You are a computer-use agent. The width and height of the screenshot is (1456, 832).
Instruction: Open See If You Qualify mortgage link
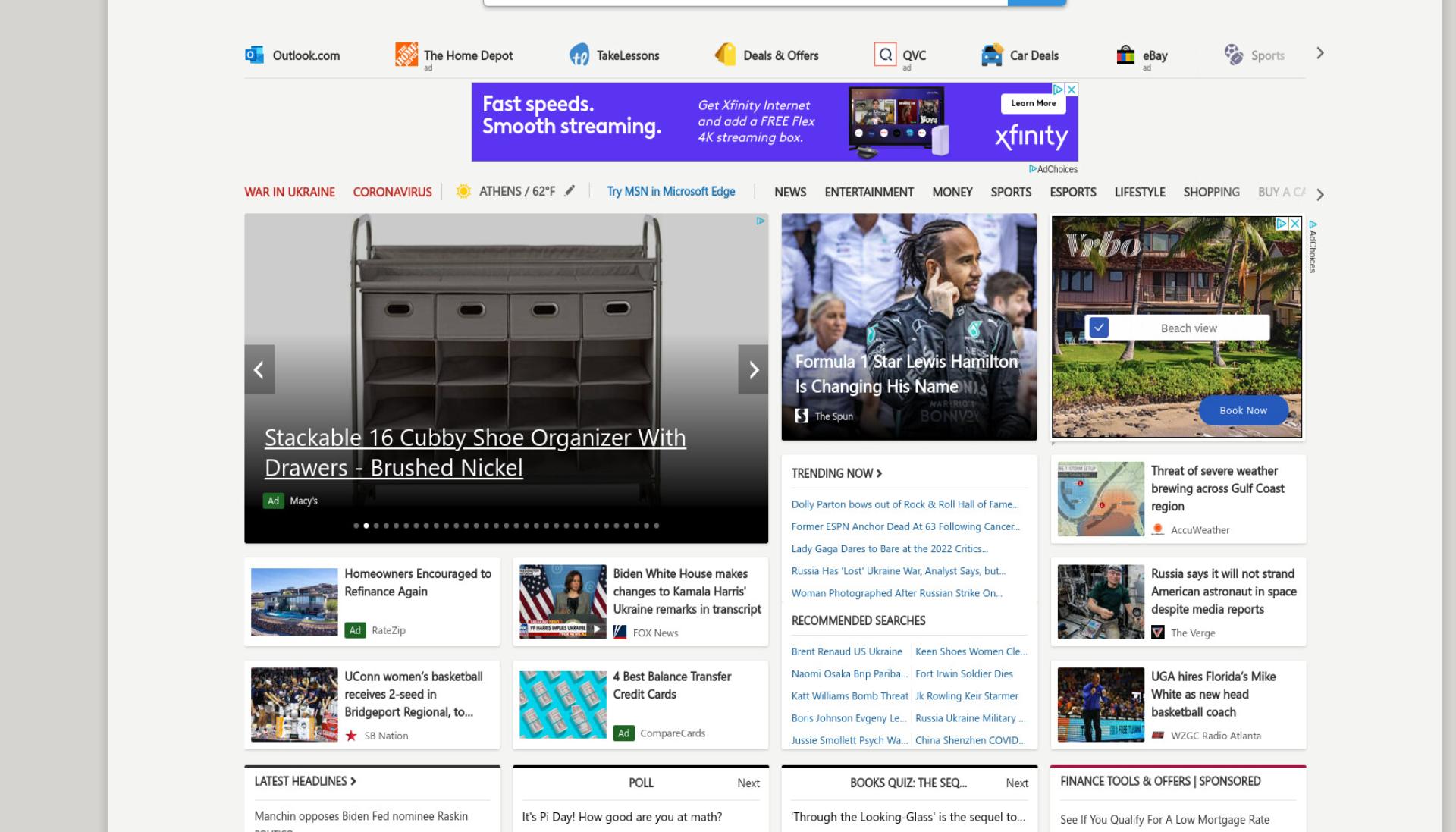click(1164, 820)
